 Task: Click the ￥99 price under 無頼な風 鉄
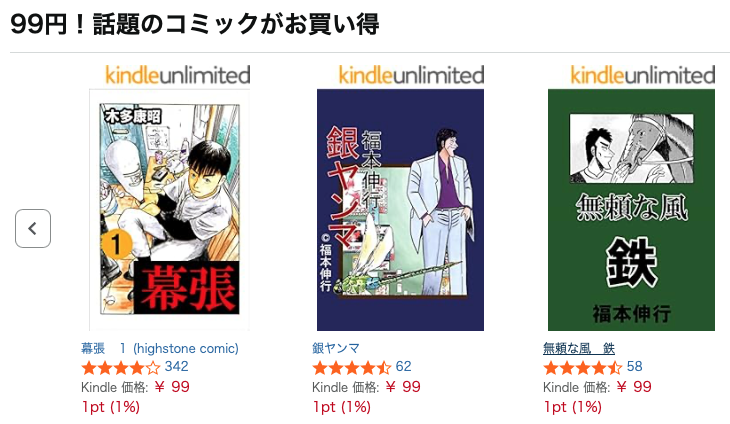tap(634, 387)
